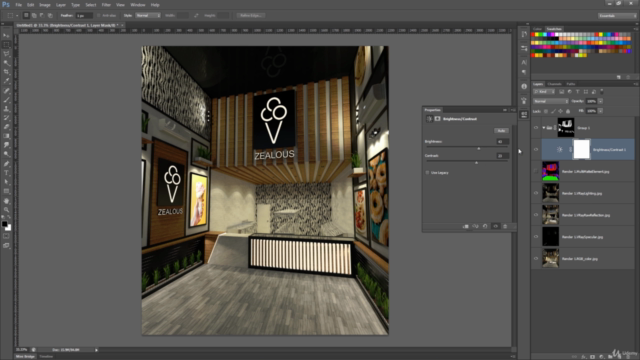Click the Refine Edge button
The image size is (640, 360).
251,16
